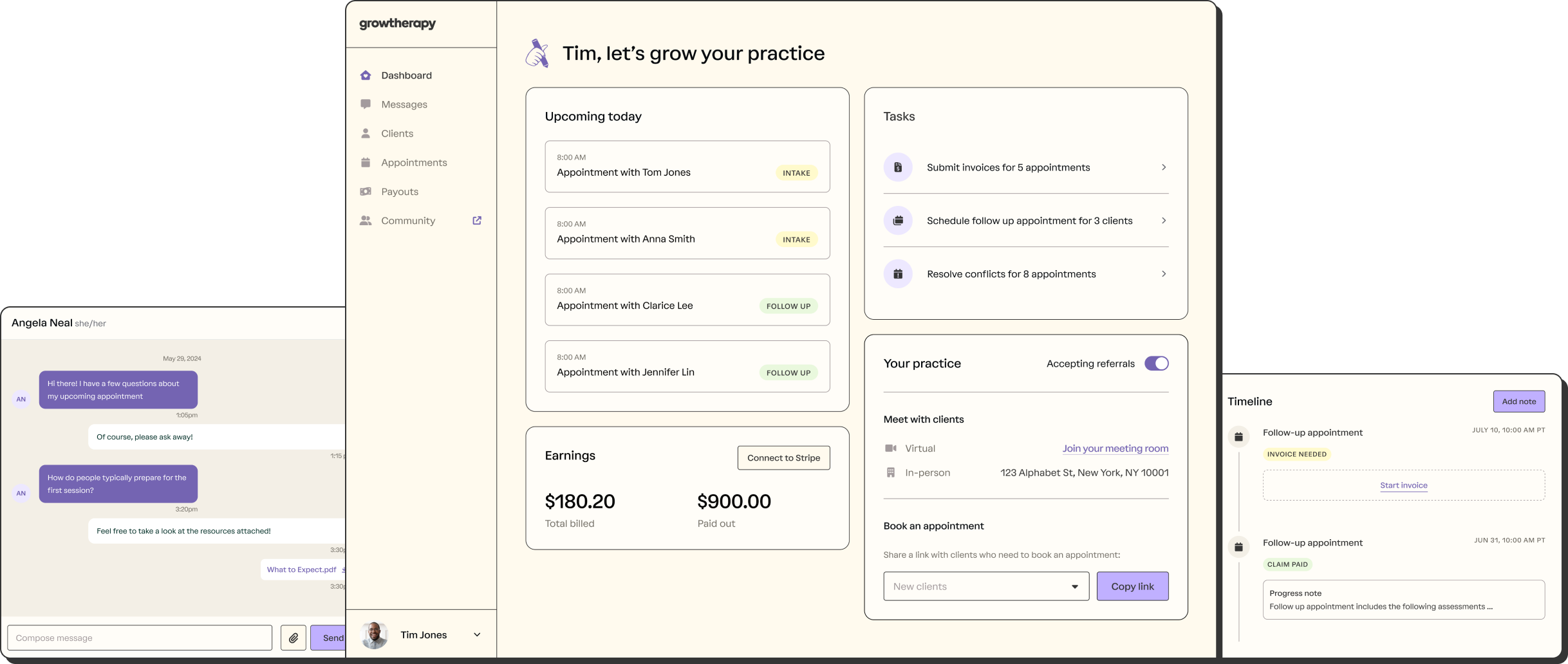Screen dimensions: 1568x664
Task: Click the pencil hand logo icon
Action: click(x=537, y=53)
